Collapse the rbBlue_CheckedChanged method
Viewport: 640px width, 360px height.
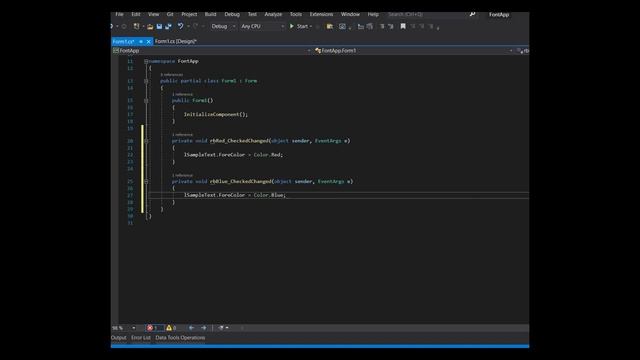click(x=146, y=181)
